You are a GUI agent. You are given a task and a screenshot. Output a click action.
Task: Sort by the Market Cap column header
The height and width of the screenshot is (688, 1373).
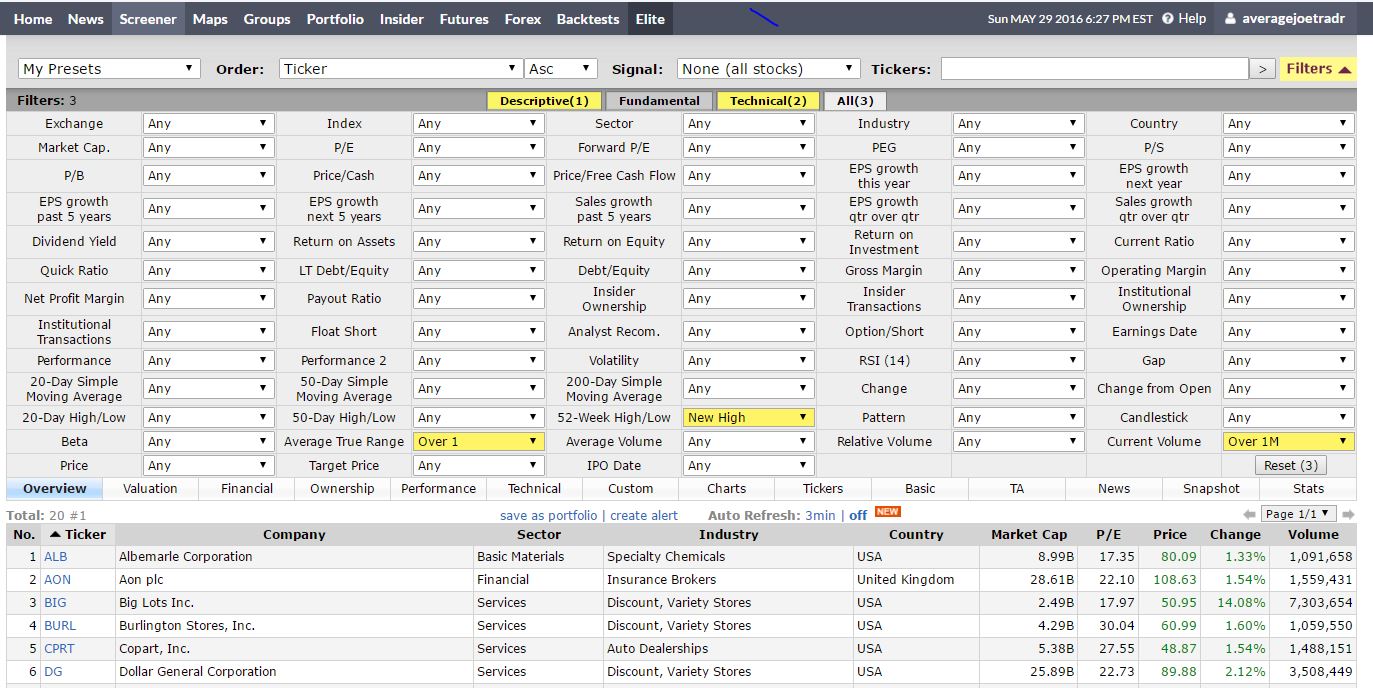1029,535
